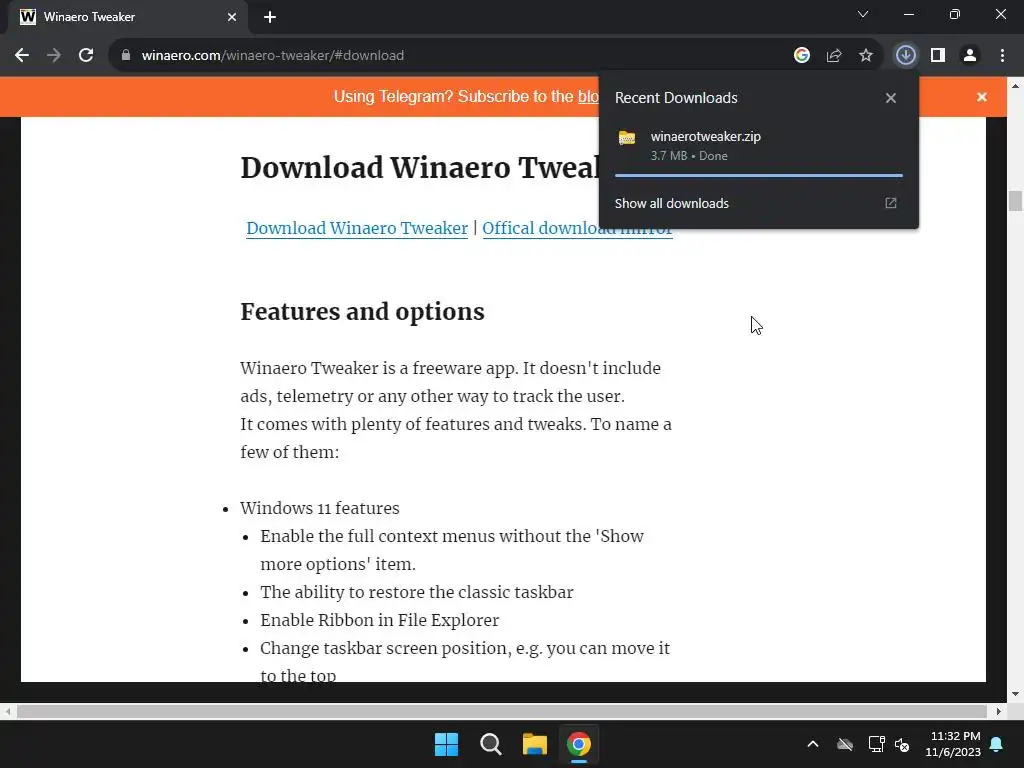Image resolution: width=1024 pixels, height=768 pixels.
Task: Bookmark this page with the star icon
Action: (866, 56)
